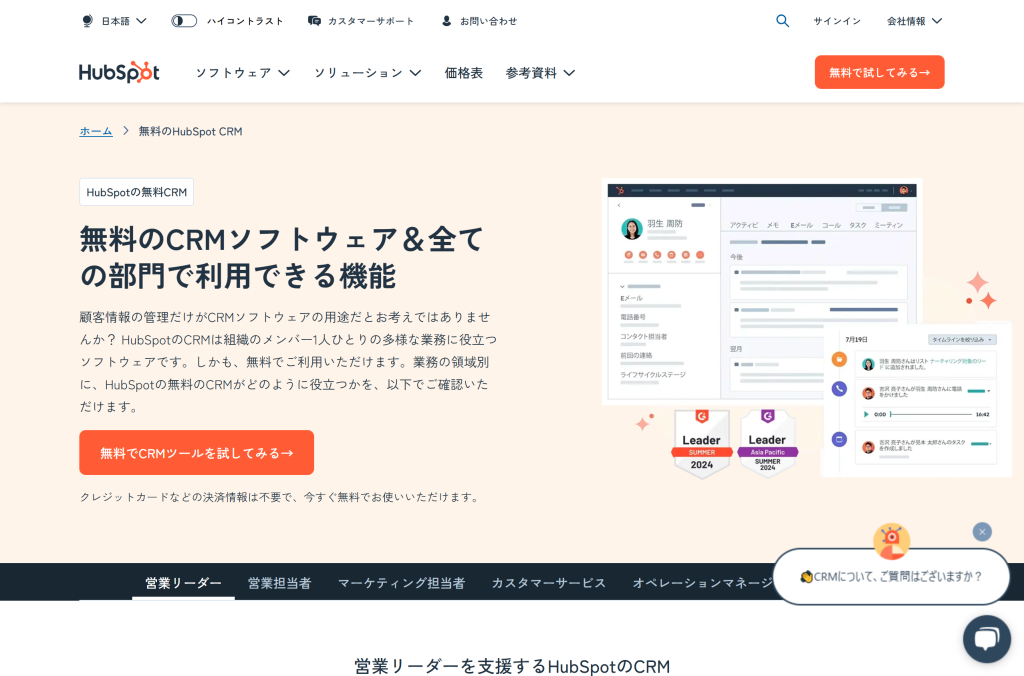The height and width of the screenshot is (676, 1024).
Task: Click the 価格表 navigation link
Action: [464, 73]
